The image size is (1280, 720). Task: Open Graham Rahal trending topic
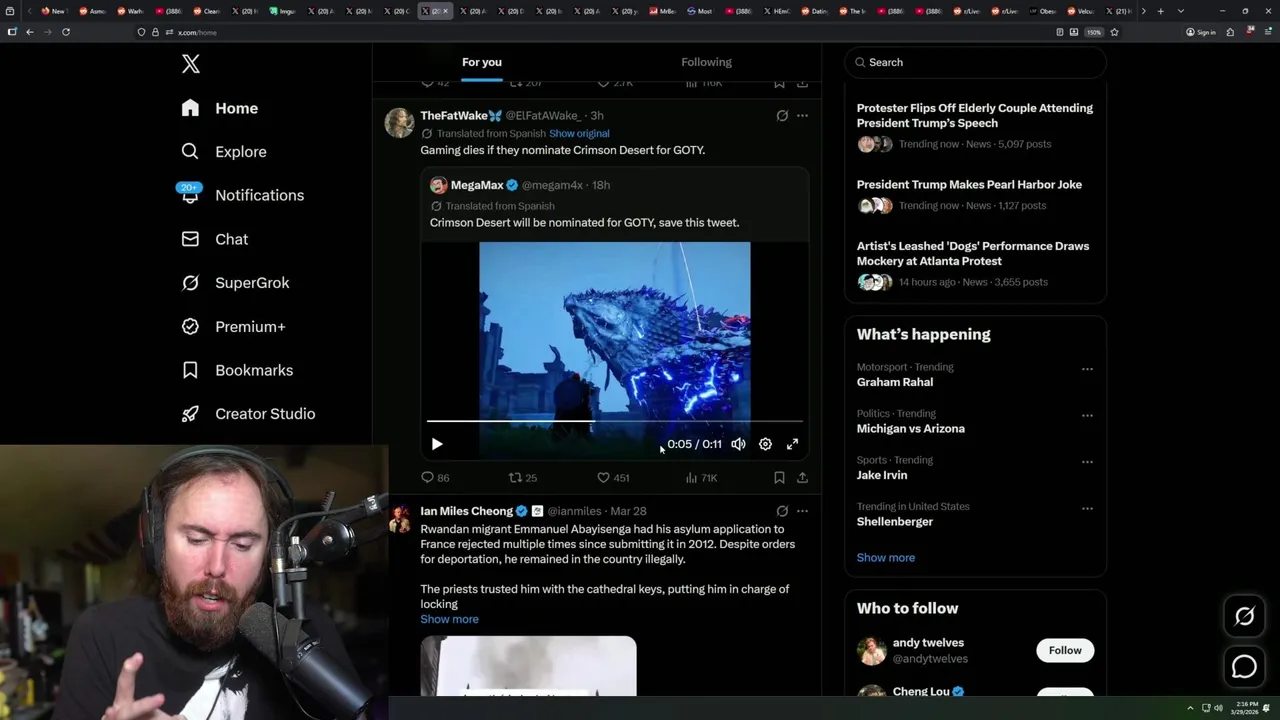pos(895,382)
